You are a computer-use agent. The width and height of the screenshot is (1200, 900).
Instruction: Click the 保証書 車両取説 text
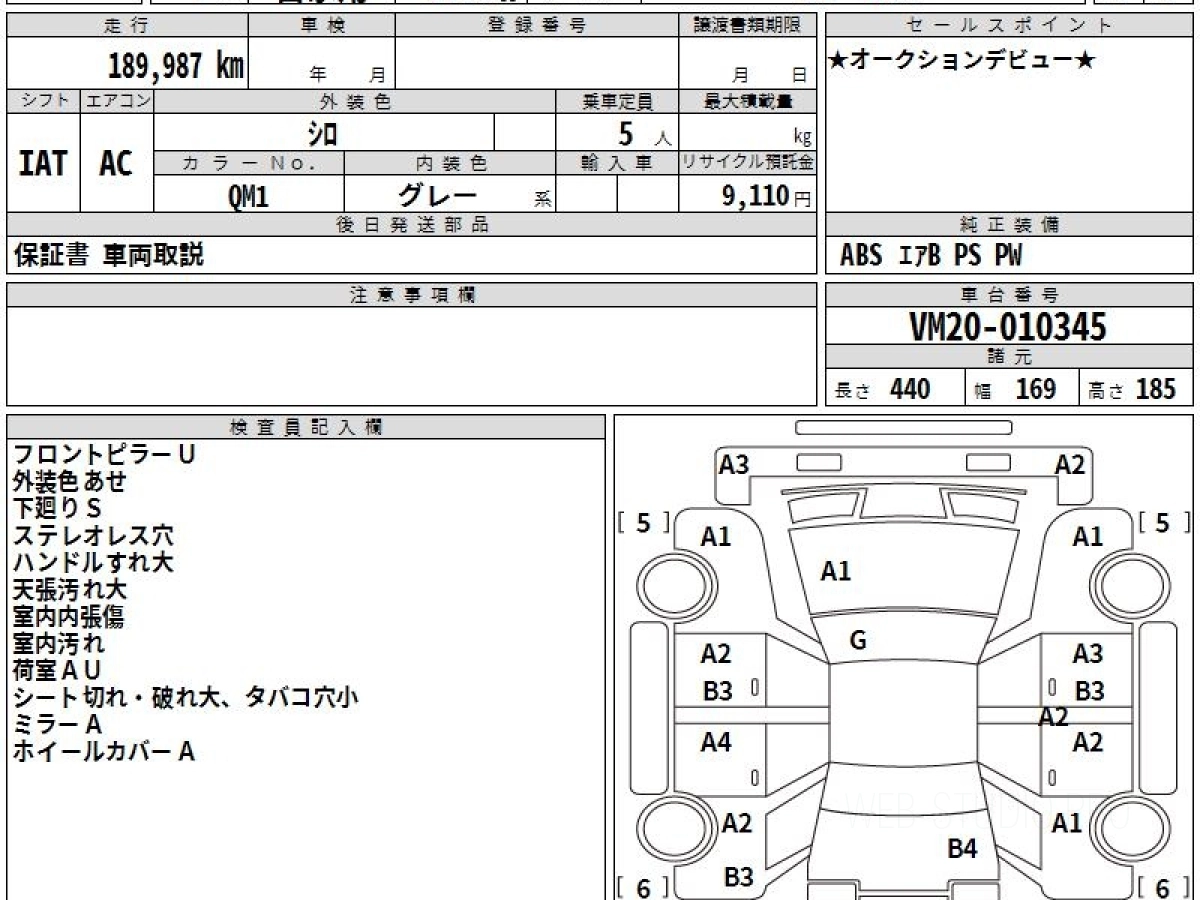(108, 255)
